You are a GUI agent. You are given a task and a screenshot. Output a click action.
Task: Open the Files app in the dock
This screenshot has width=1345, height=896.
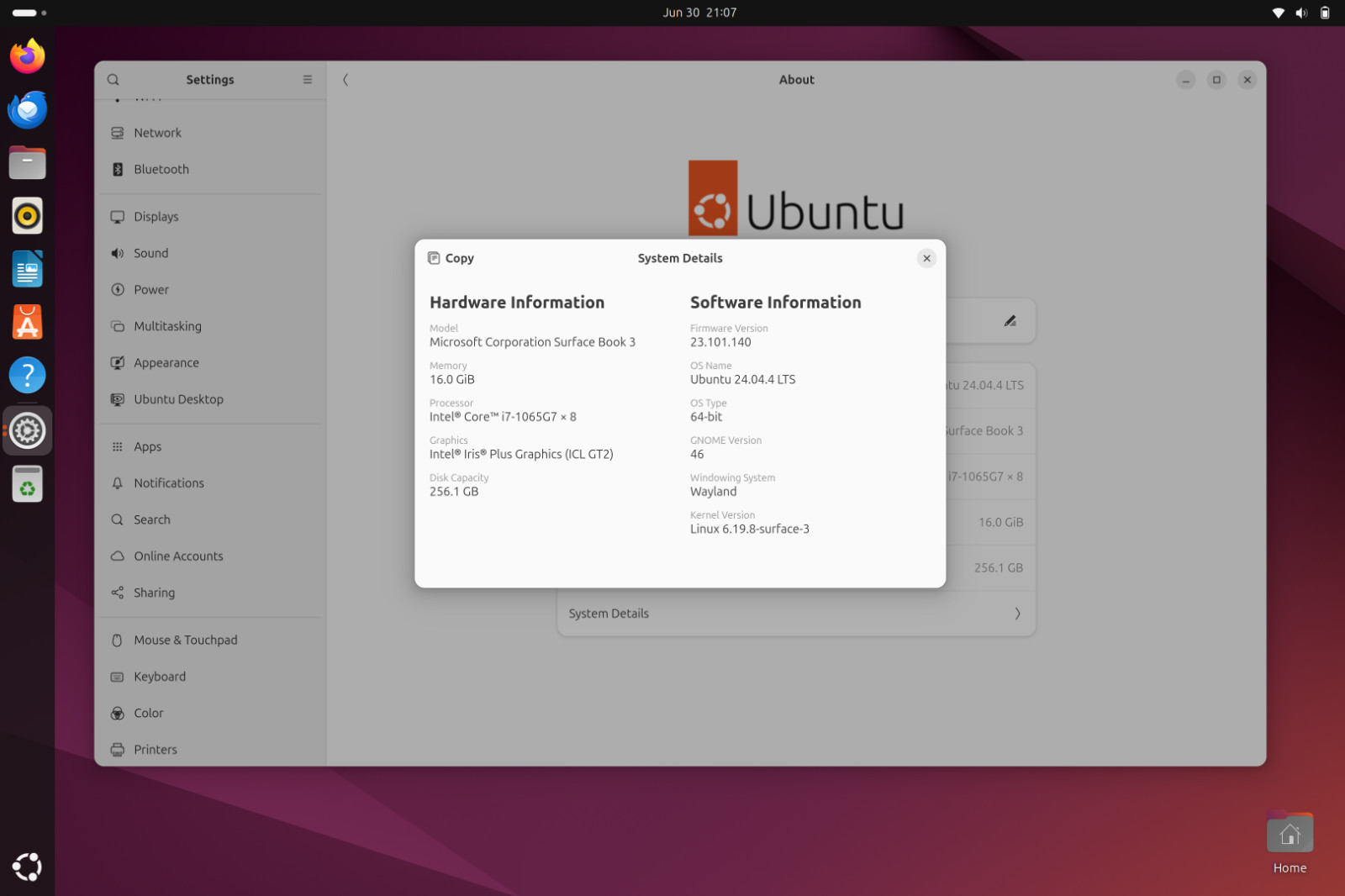28,162
